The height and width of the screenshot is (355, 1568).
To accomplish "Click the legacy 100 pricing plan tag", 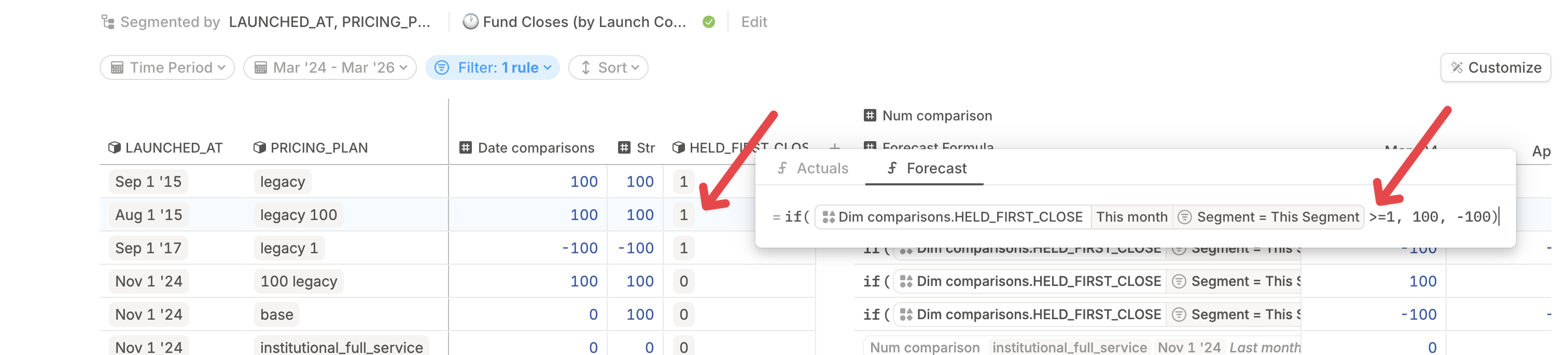I will tap(298, 215).
